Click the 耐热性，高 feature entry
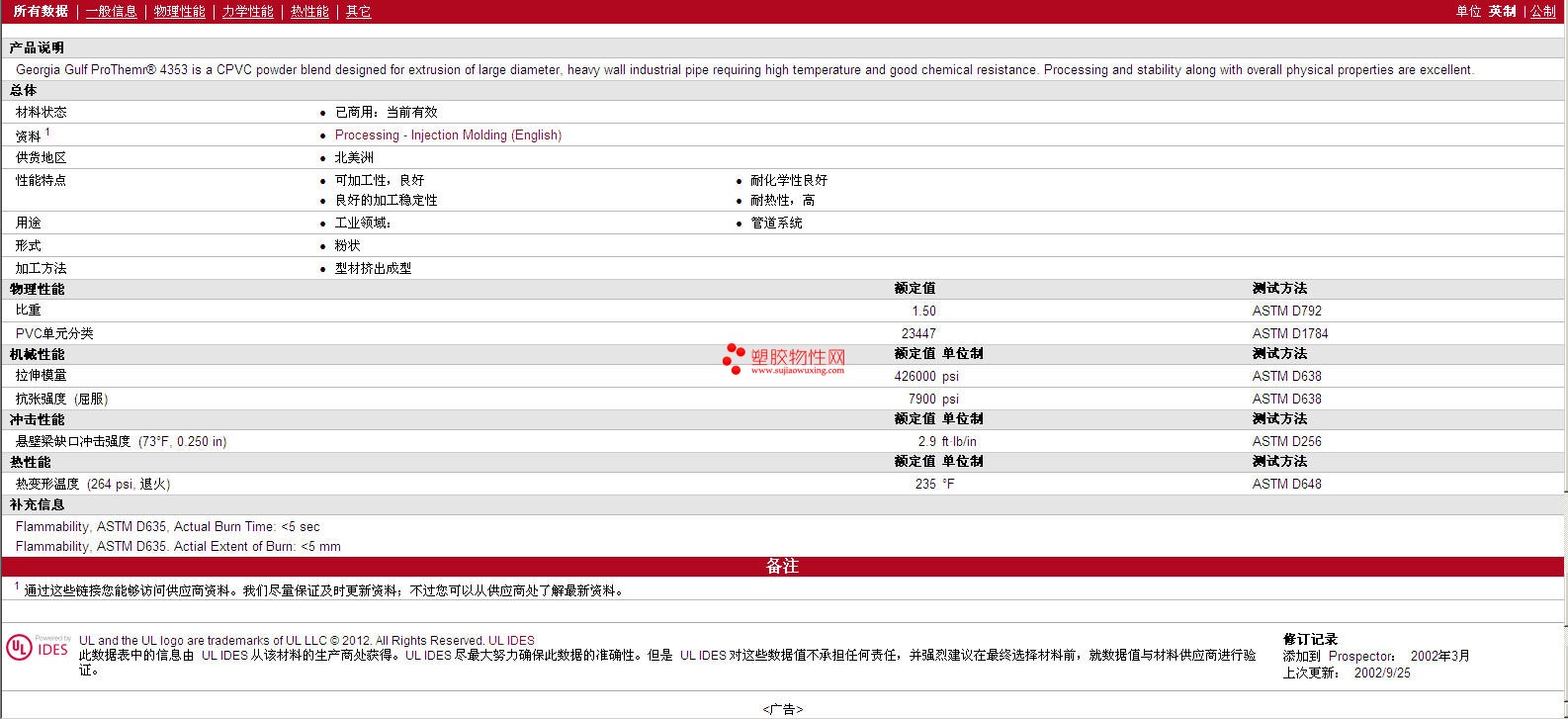This screenshot has width=1568, height=719. (x=783, y=201)
